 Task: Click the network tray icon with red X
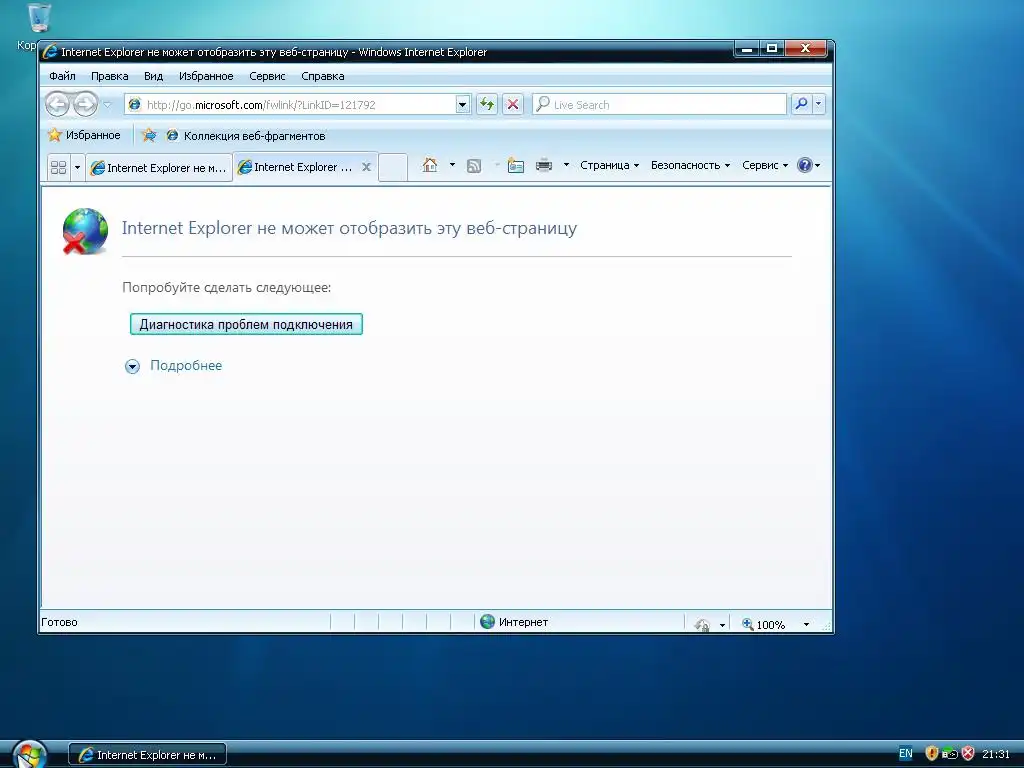(968, 754)
